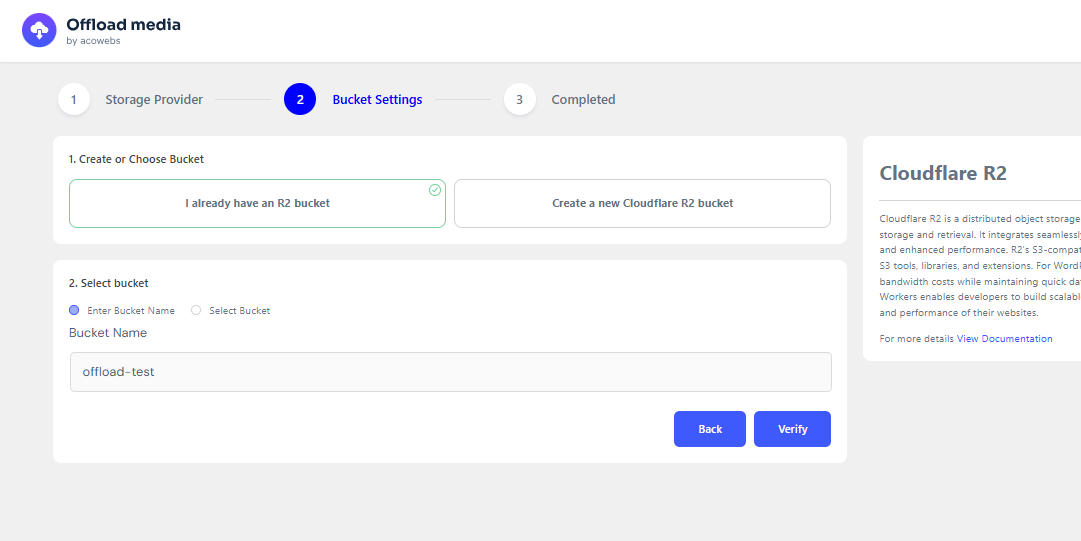Click the Offload media title text
This screenshot has height=541, width=1081.
click(x=123, y=25)
